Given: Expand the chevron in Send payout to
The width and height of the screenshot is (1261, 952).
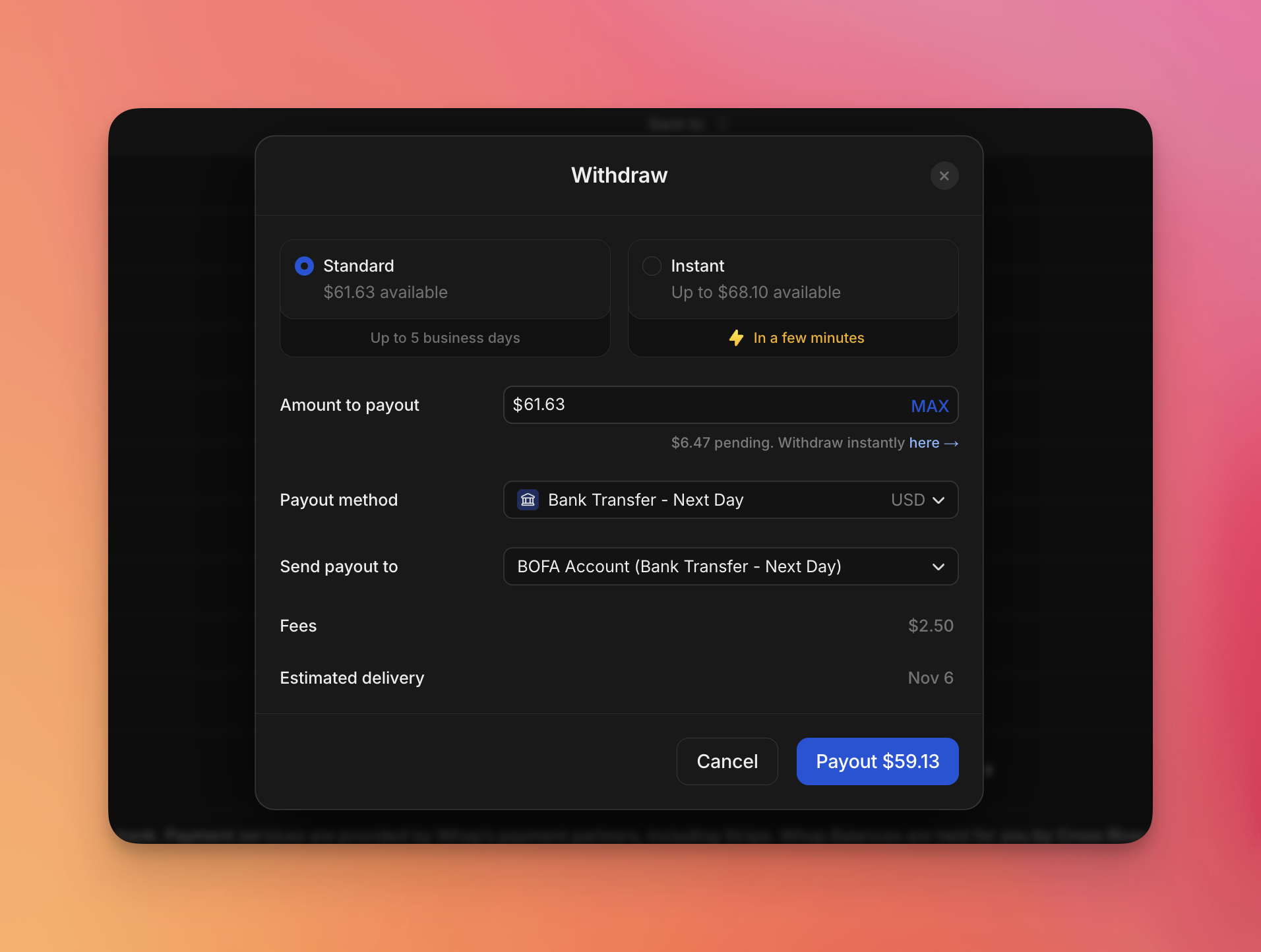Looking at the screenshot, I should [938, 567].
